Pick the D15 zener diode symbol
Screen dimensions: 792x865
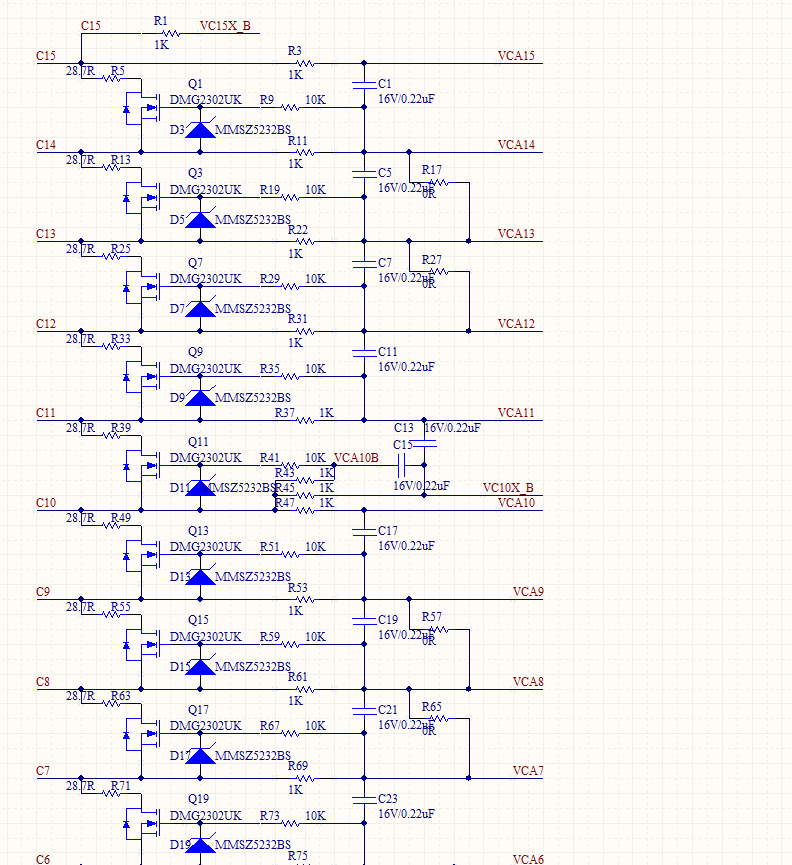(200, 666)
